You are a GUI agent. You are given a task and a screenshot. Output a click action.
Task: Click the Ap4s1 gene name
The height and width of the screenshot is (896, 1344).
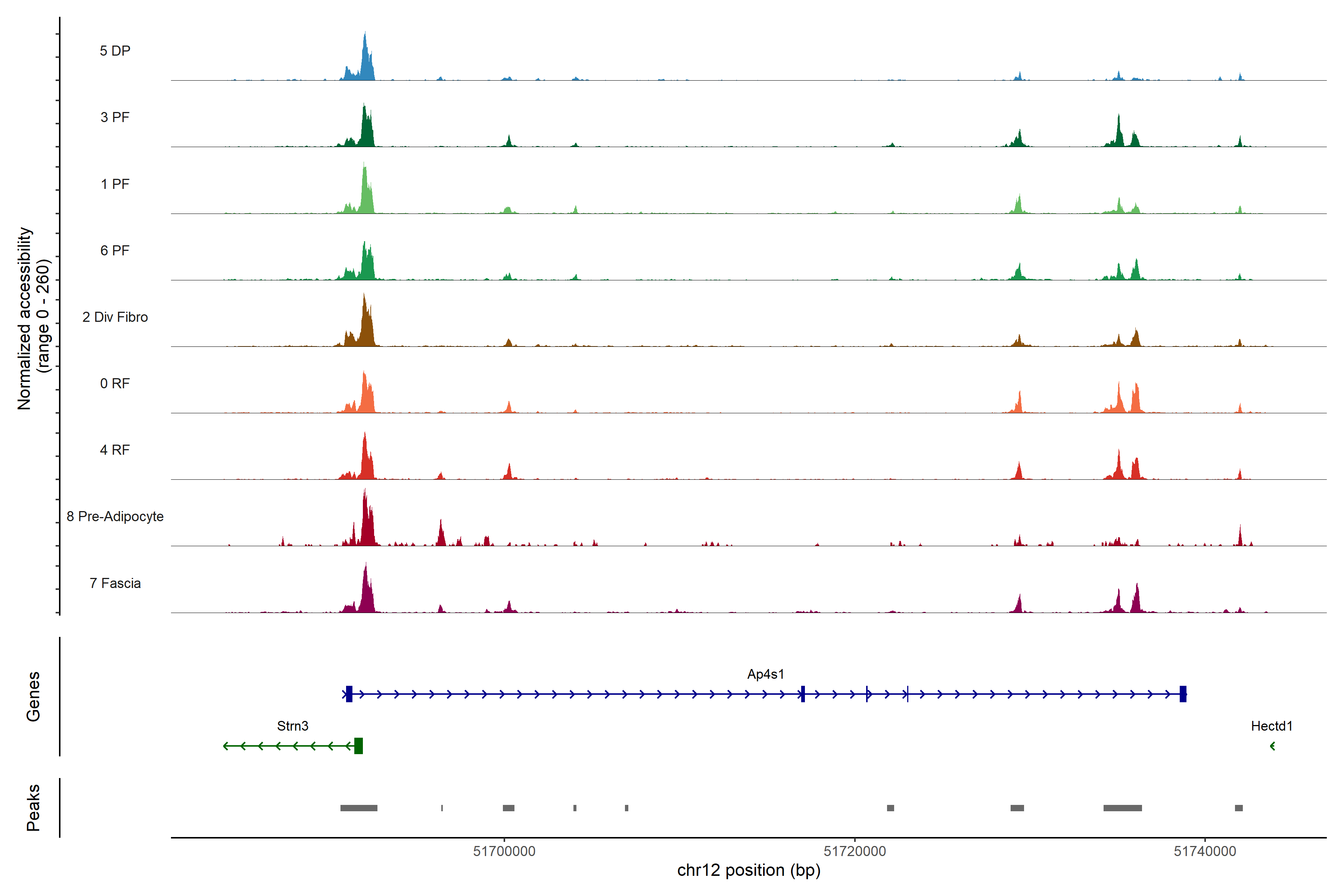[766, 674]
